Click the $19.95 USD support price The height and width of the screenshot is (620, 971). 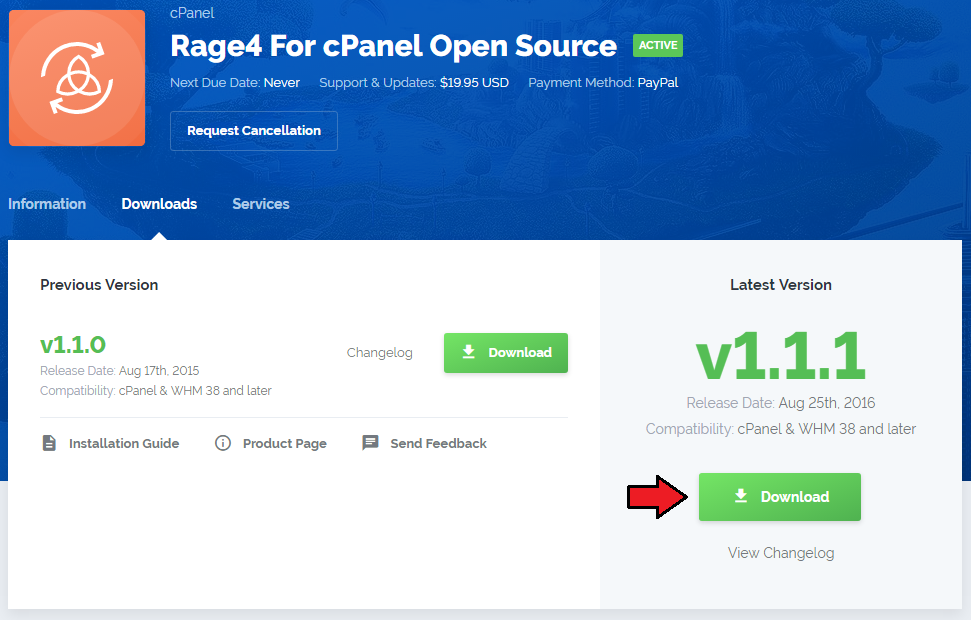click(x=474, y=82)
